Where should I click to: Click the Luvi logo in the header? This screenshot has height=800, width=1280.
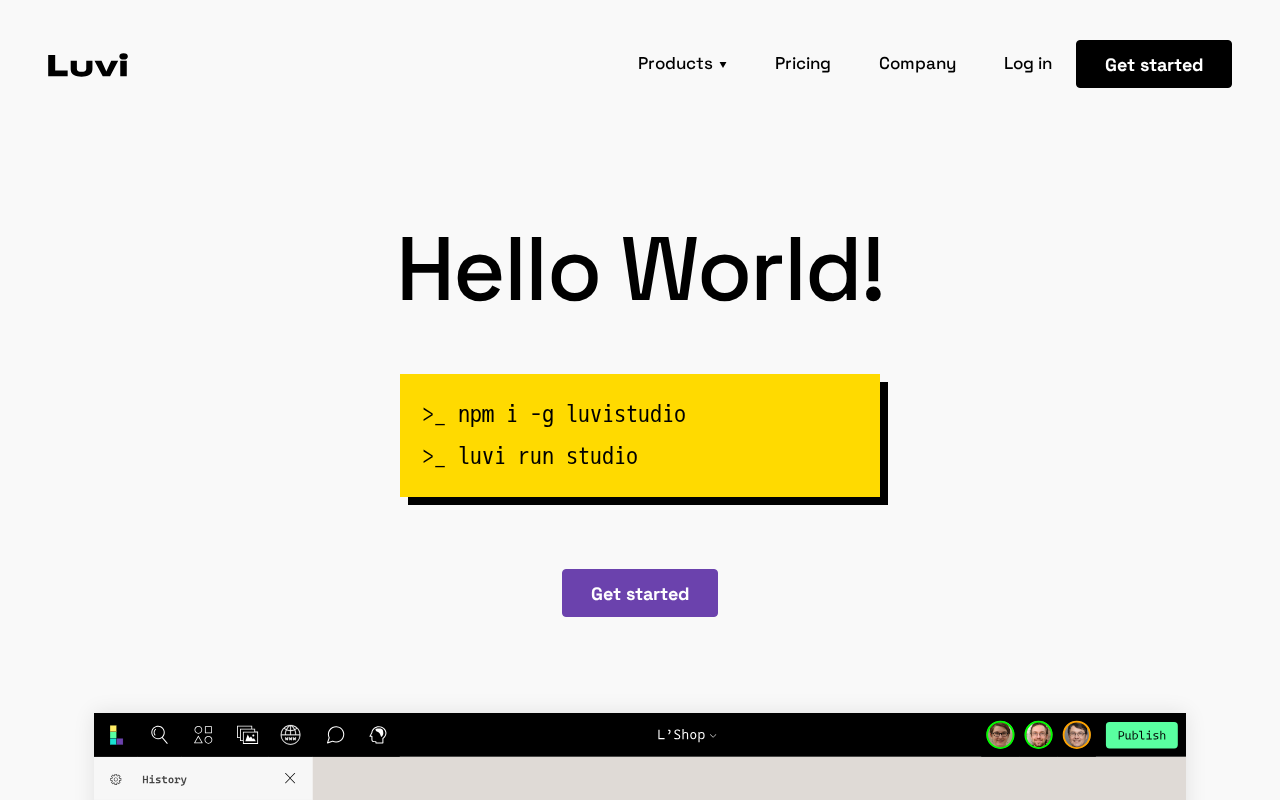88,65
